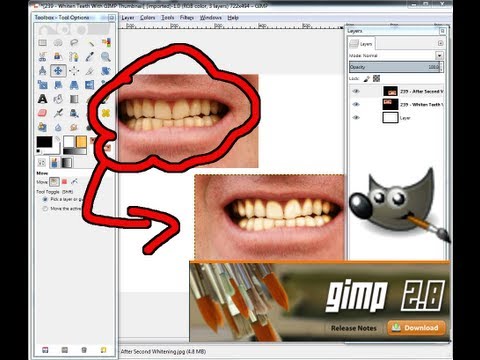Select the Paths tool

[74, 57]
